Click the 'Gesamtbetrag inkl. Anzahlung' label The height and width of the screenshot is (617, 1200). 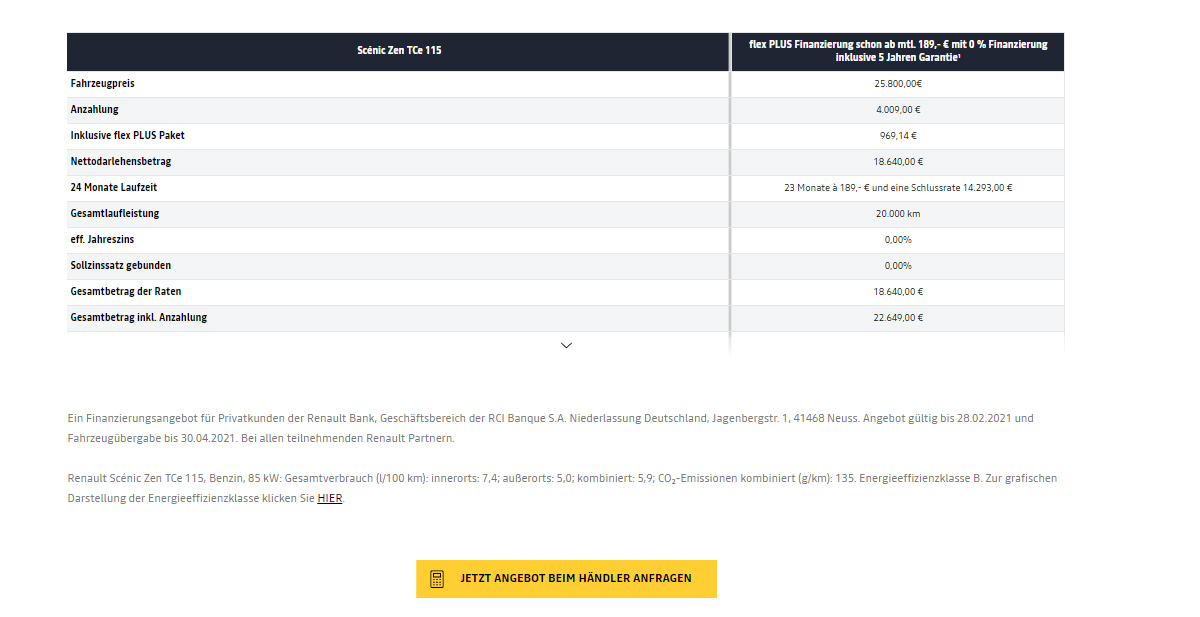139,317
